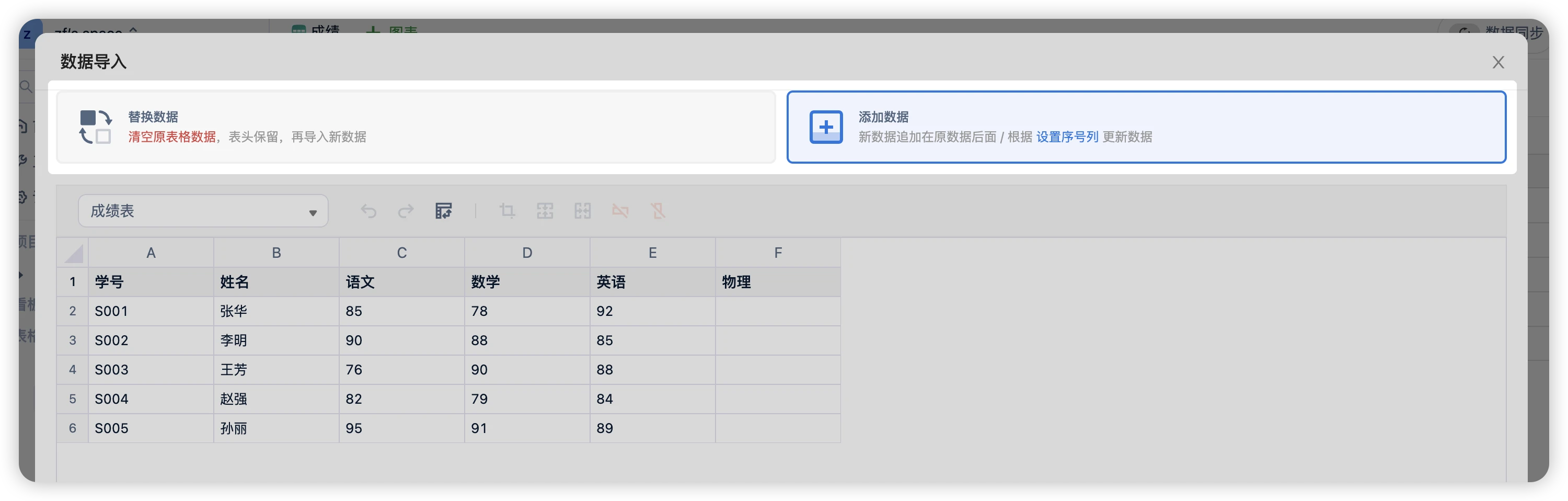Click cell S003

(151, 370)
